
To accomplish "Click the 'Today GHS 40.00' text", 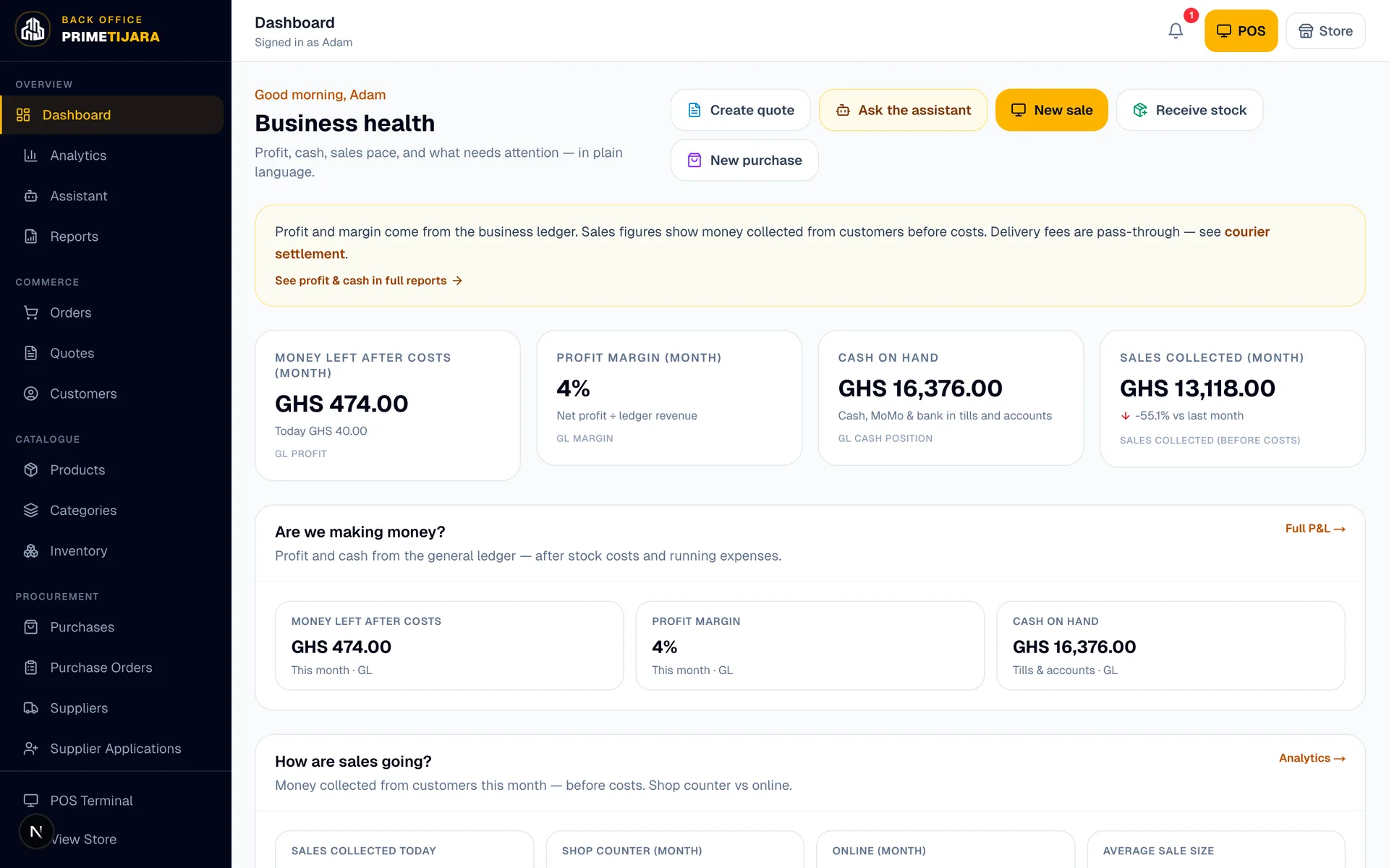I will 321,431.
